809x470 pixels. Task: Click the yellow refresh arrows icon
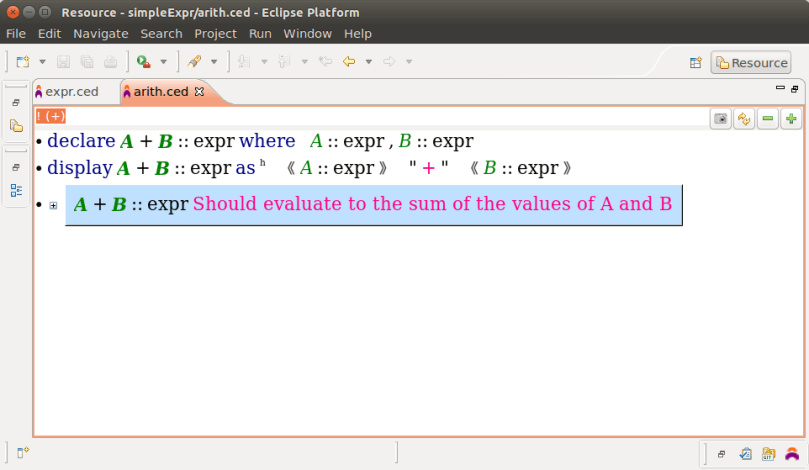[x=744, y=119]
